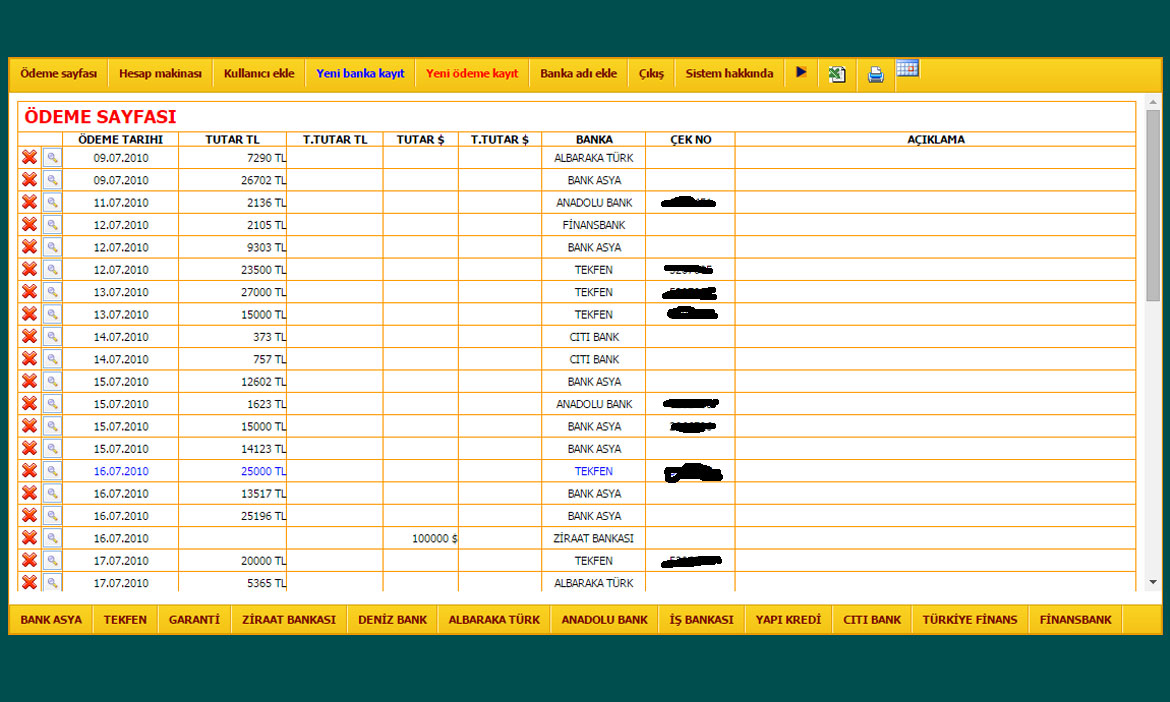Choose Yeni banka kayıt

(x=360, y=73)
